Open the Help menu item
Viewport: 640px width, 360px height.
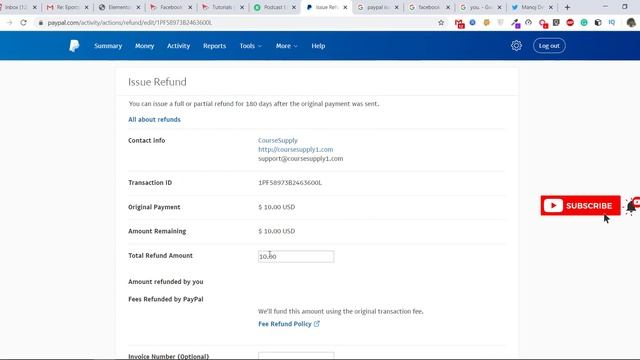318,46
